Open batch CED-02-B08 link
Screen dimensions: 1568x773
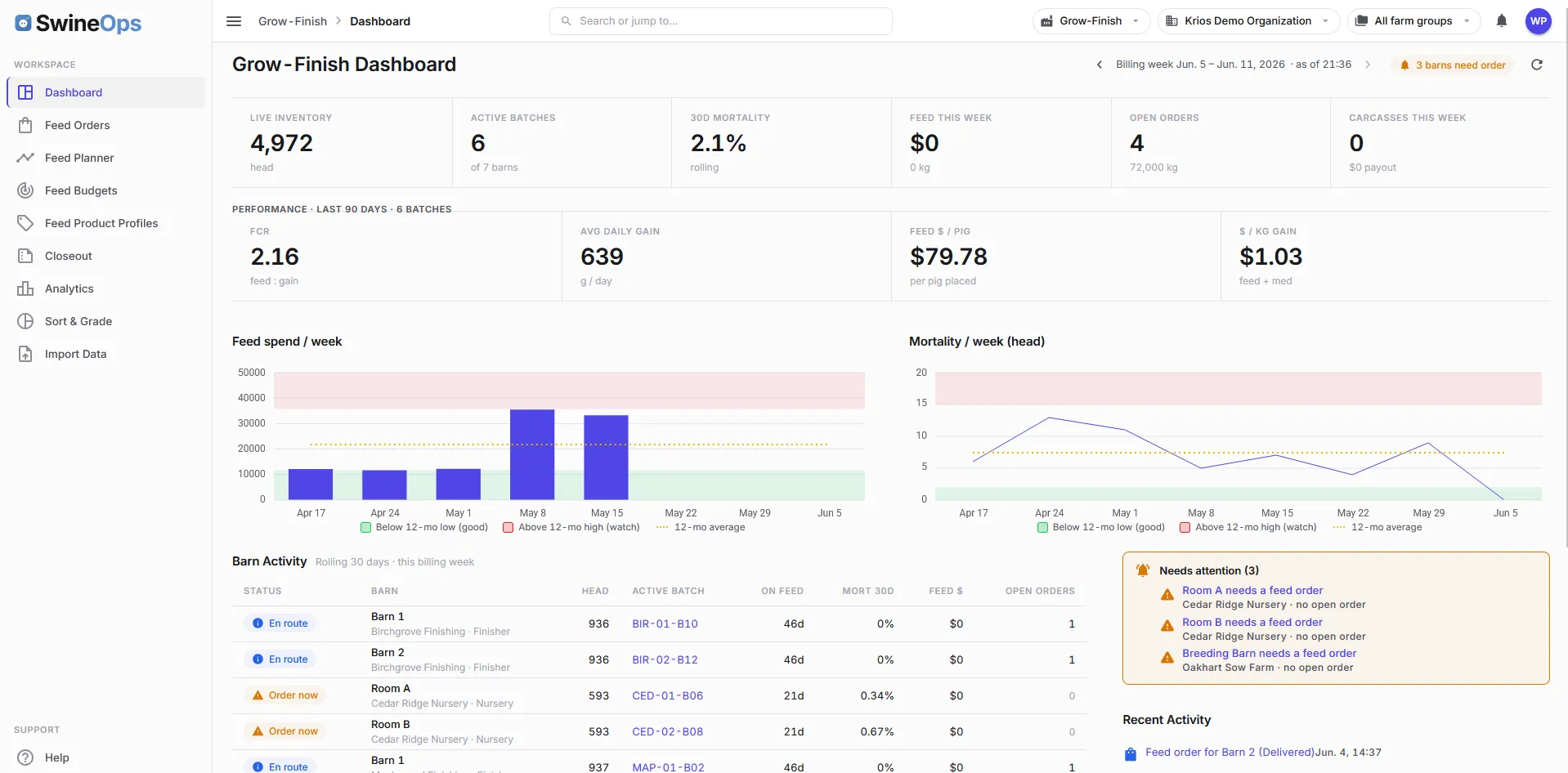pyautogui.click(x=667, y=731)
